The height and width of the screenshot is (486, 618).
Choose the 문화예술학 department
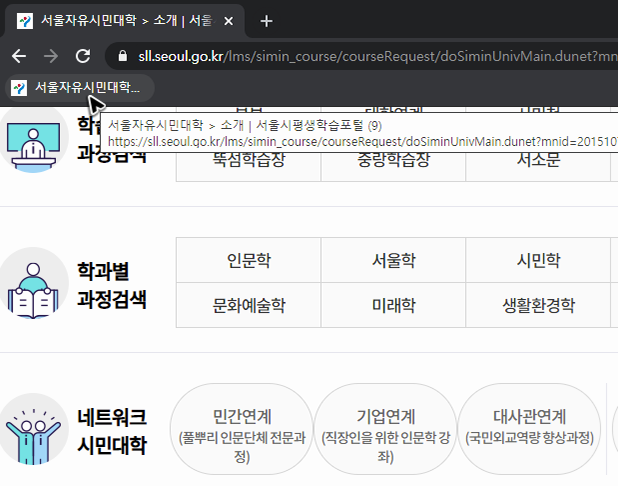tap(249, 305)
